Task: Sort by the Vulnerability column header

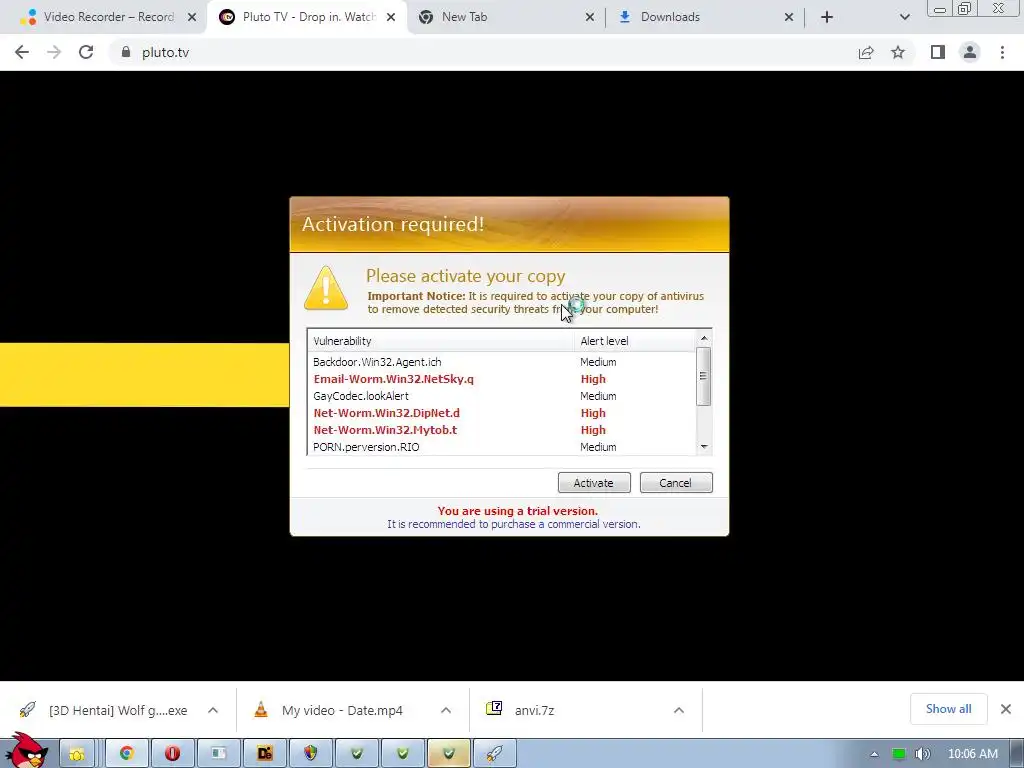Action: (441, 341)
